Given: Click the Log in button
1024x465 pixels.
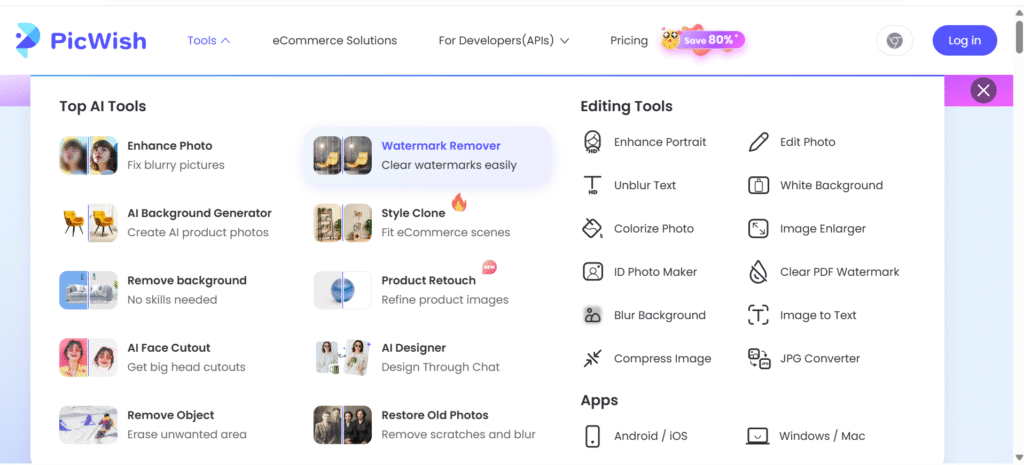Looking at the screenshot, I should [964, 41].
